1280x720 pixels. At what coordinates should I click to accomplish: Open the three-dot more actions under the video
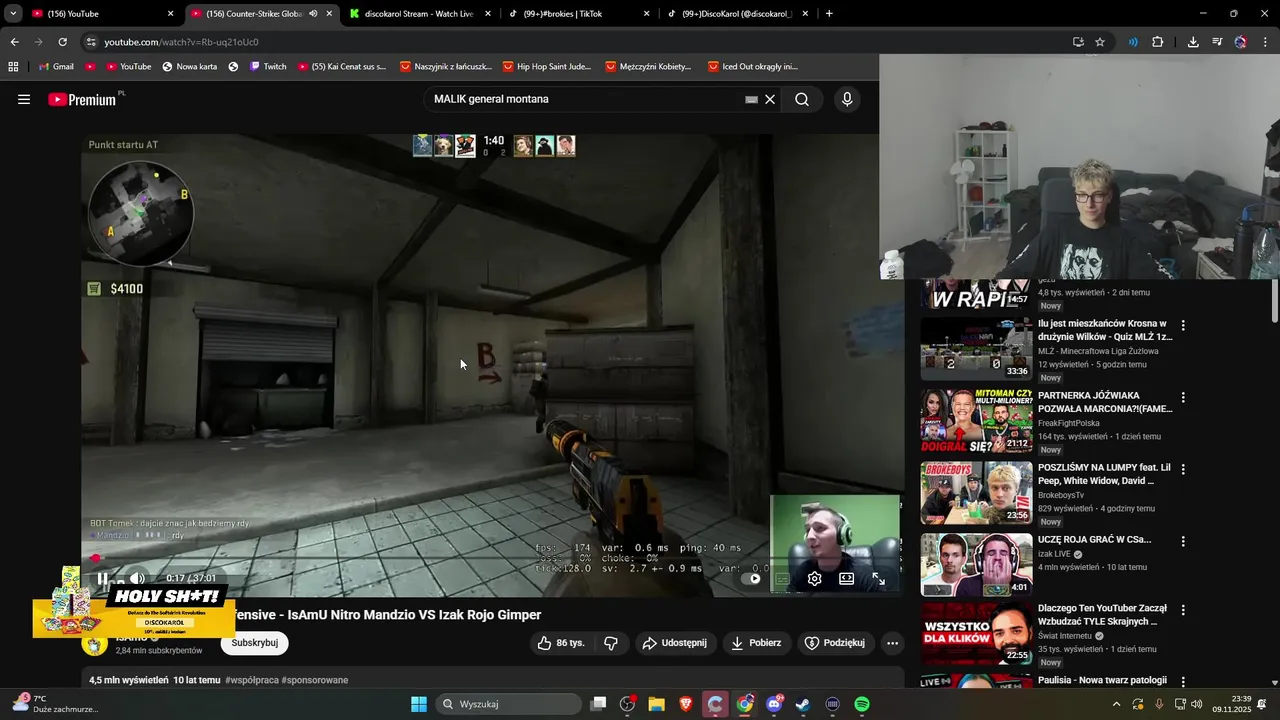point(892,643)
